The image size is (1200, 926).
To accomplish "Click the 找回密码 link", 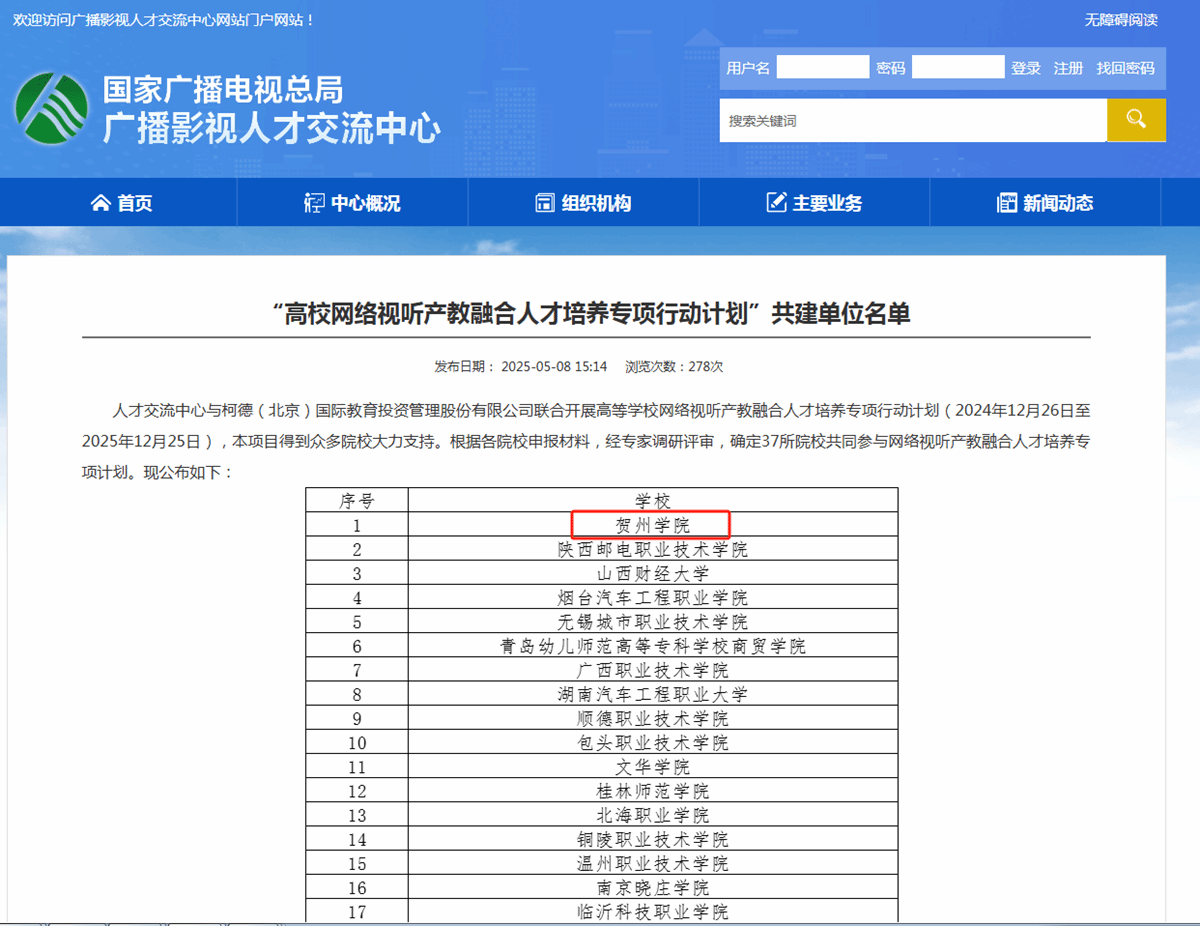I will [1125, 68].
